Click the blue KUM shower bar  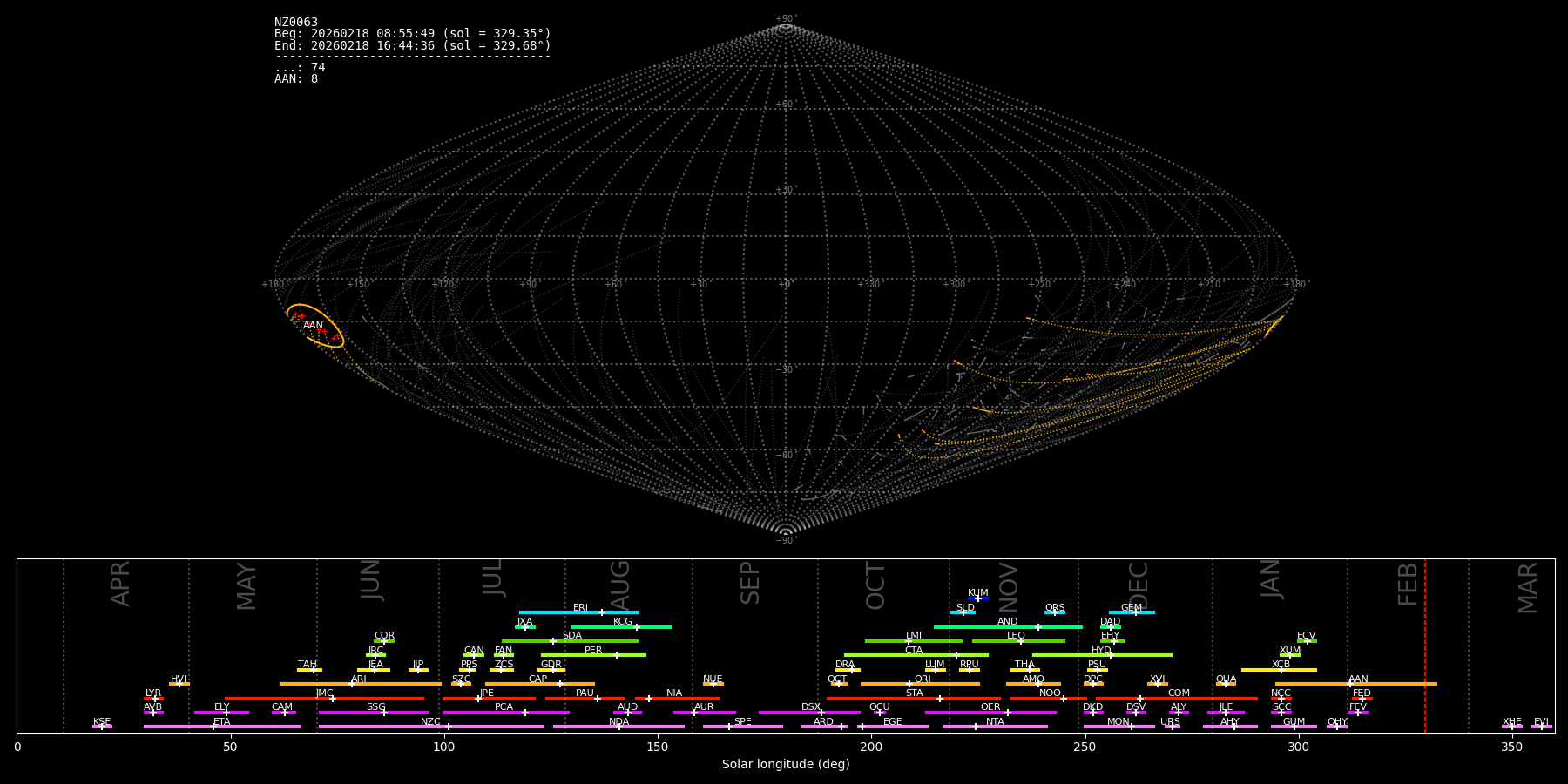978,598
